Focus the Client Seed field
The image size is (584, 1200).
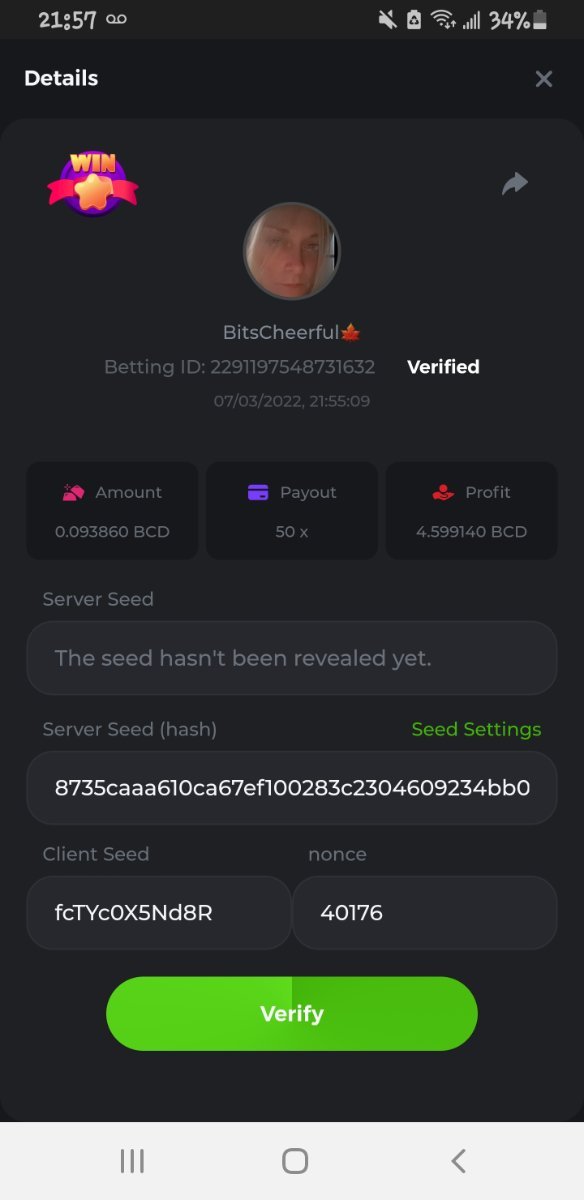[x=159, y=912]
